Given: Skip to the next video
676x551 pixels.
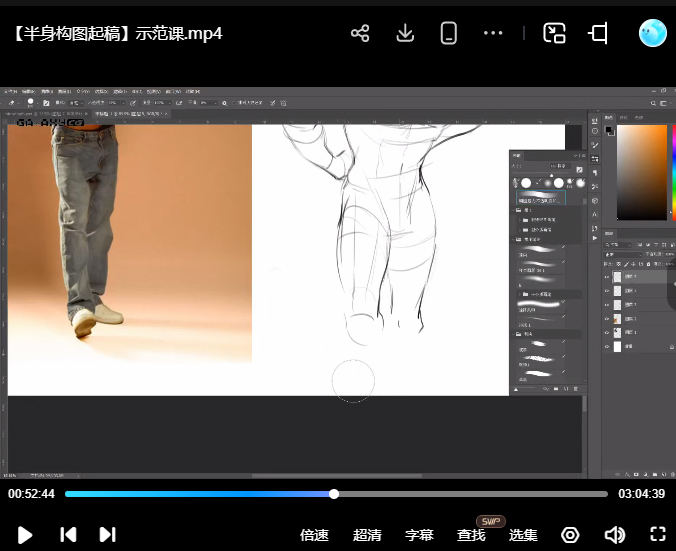Looking at the screenshot, I should click(107, 535).
